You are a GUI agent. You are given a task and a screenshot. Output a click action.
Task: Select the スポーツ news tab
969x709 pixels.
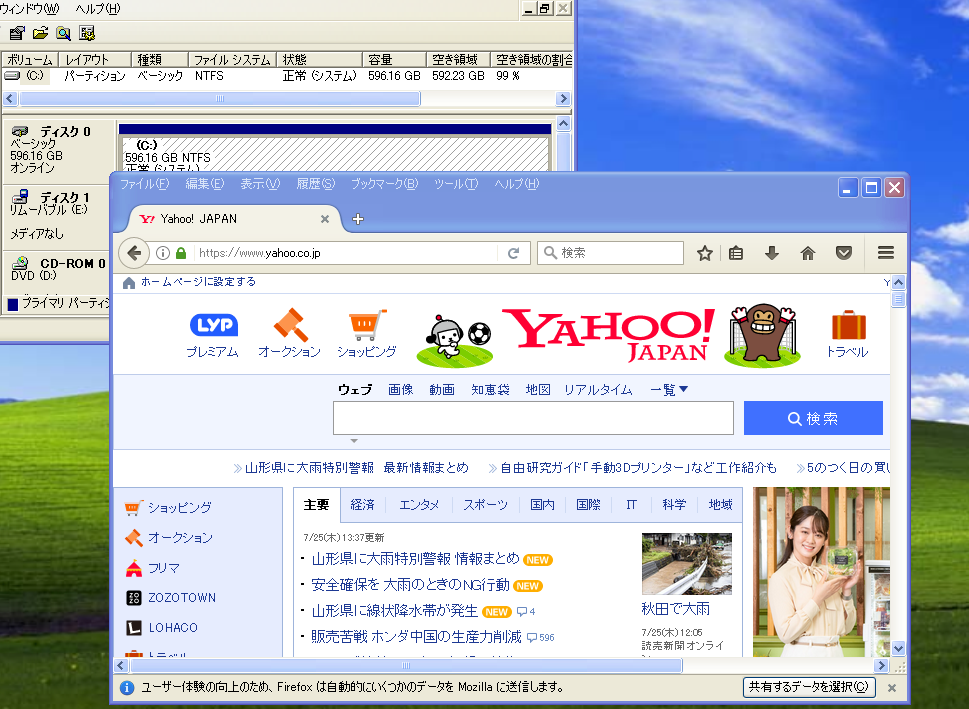(x=486, y=504)
